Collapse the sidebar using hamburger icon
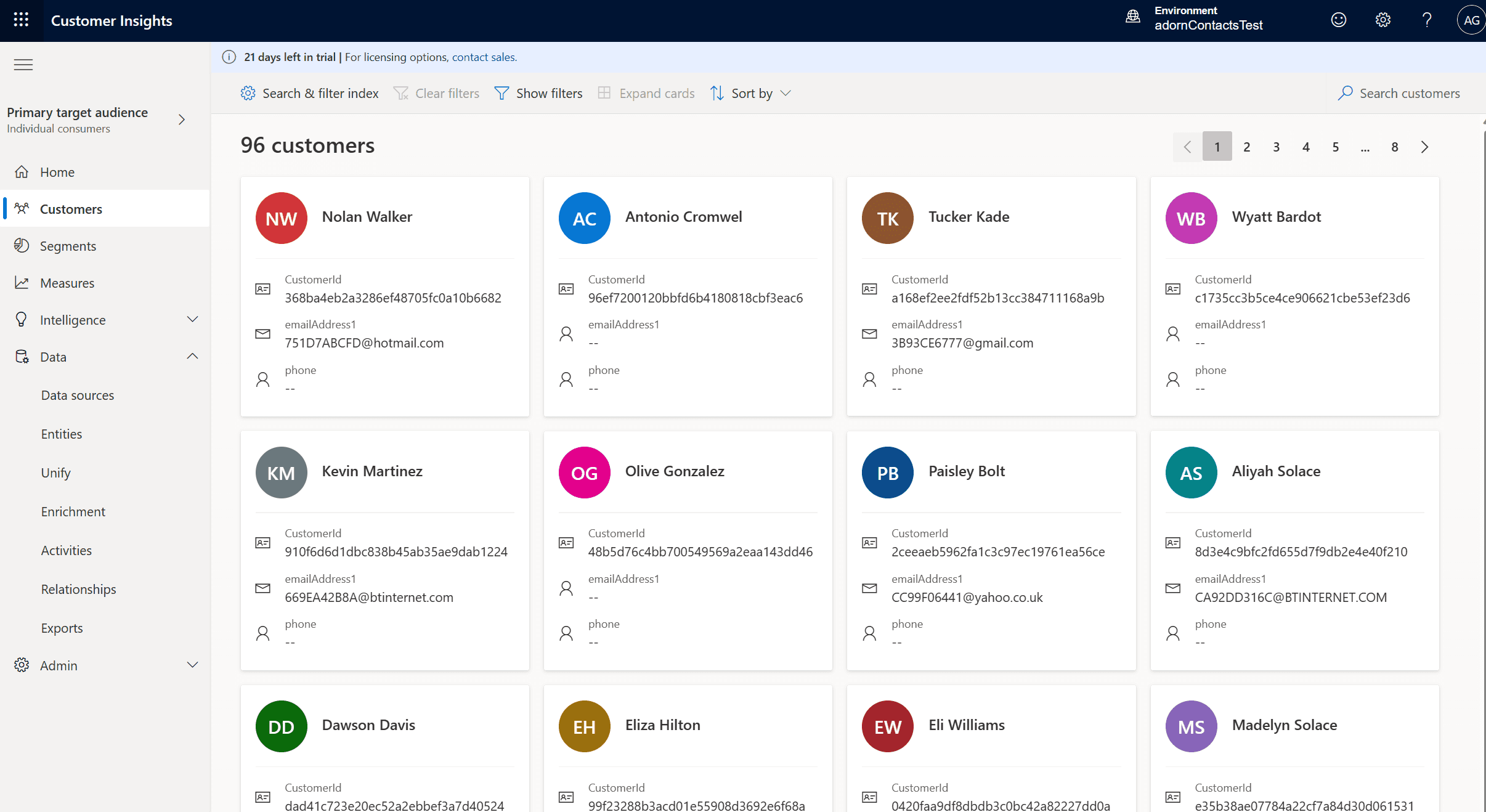Screen dimensions: 1486x812 (23, 65)
